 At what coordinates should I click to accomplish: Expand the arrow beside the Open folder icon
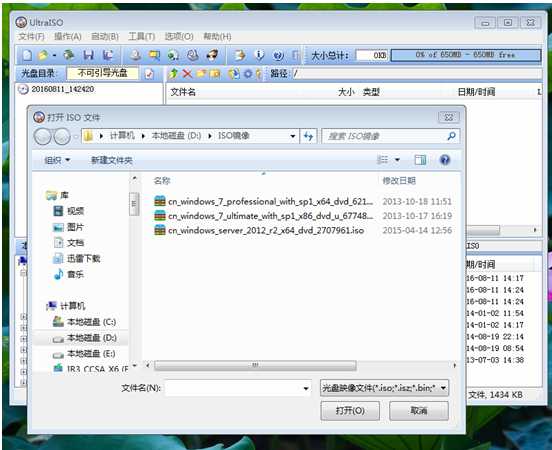point(54,56)
